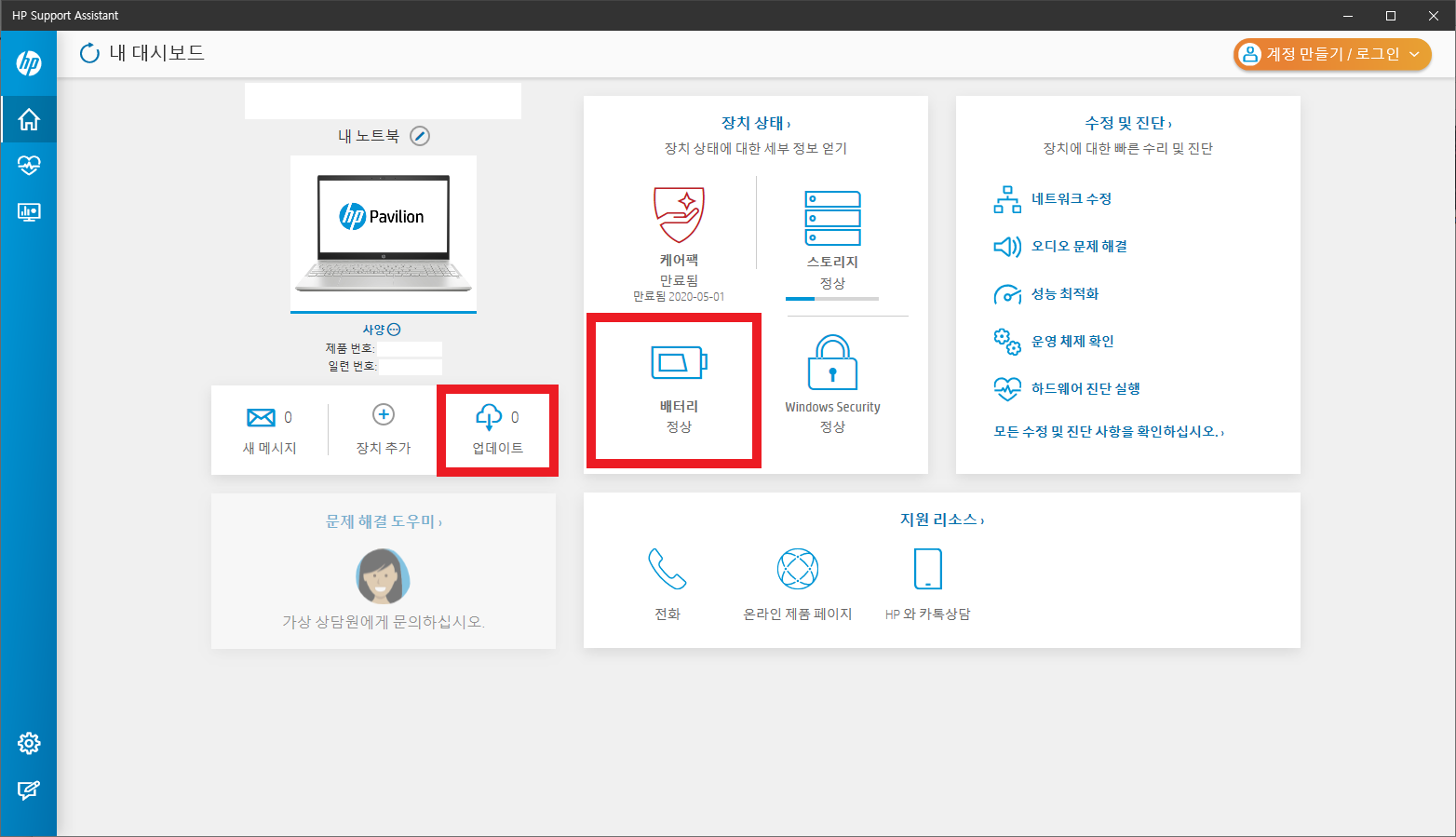Open the 문제 해결 도우미 heading link
The height and width of the screenshot is (837, 1456).
click(x=384, y=521)
